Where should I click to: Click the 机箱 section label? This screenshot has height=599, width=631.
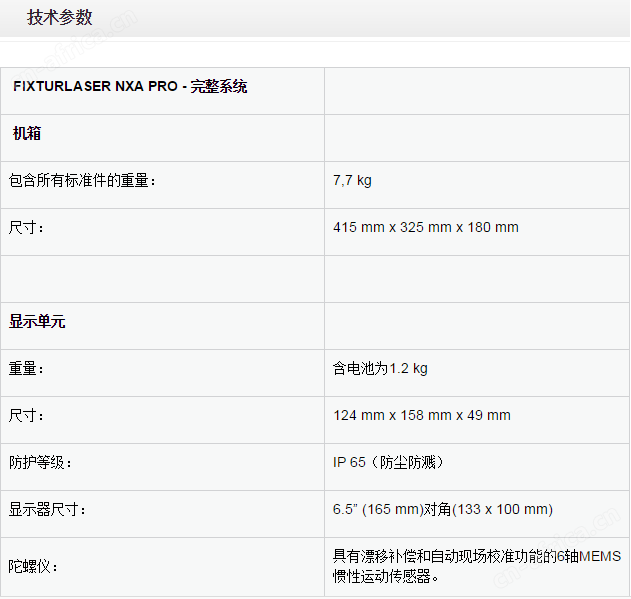point(27,133)
